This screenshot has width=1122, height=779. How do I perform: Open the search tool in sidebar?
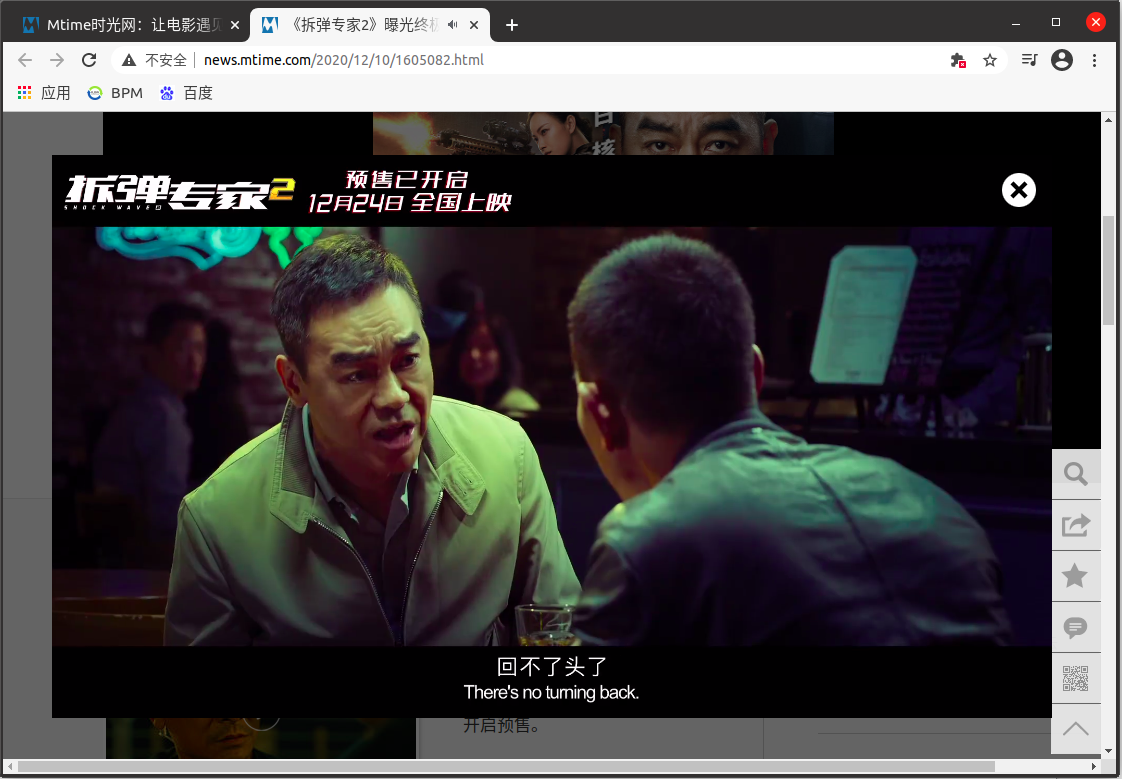1075,474
